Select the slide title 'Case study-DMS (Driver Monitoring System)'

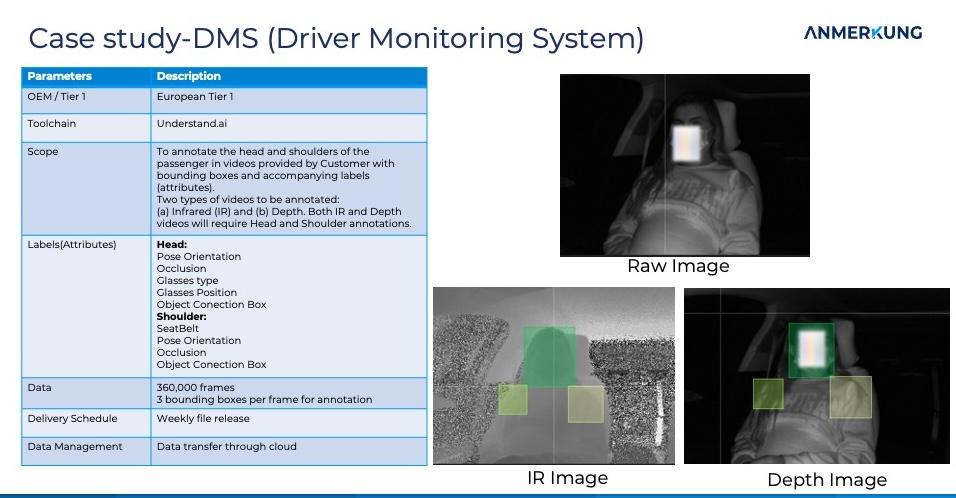[336, 38]
